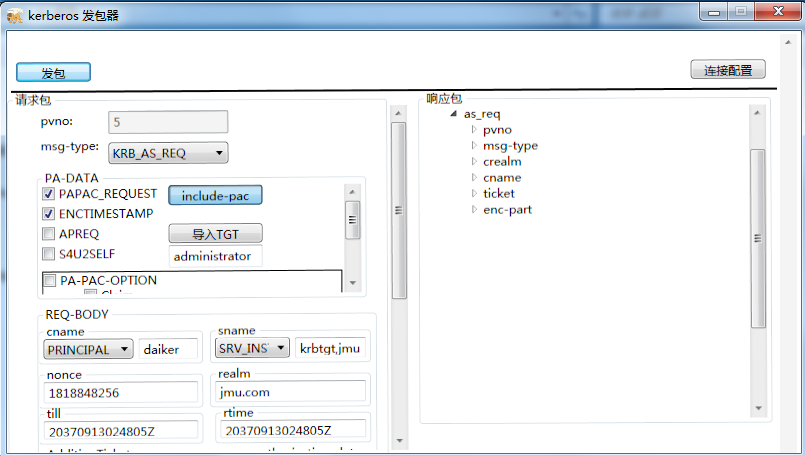Select the crealm item in response tree
This screenshot has width=805, height=456.
pyautogui.click(x=502, y=161)
